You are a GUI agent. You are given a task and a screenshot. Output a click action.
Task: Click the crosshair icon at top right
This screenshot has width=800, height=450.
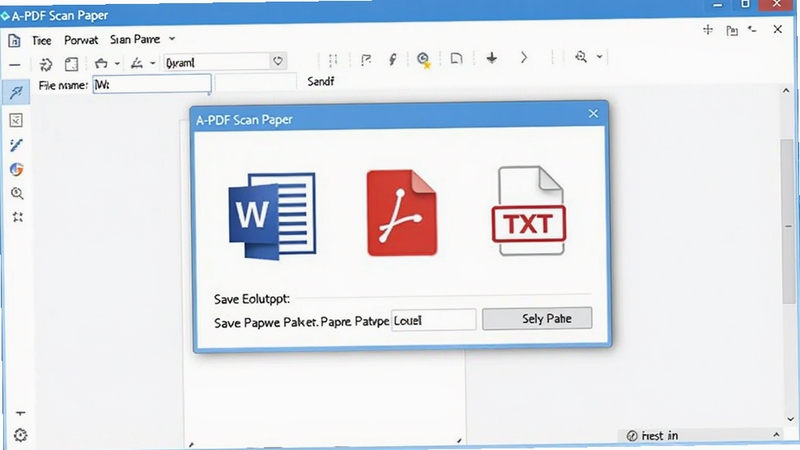pos(708,30)
